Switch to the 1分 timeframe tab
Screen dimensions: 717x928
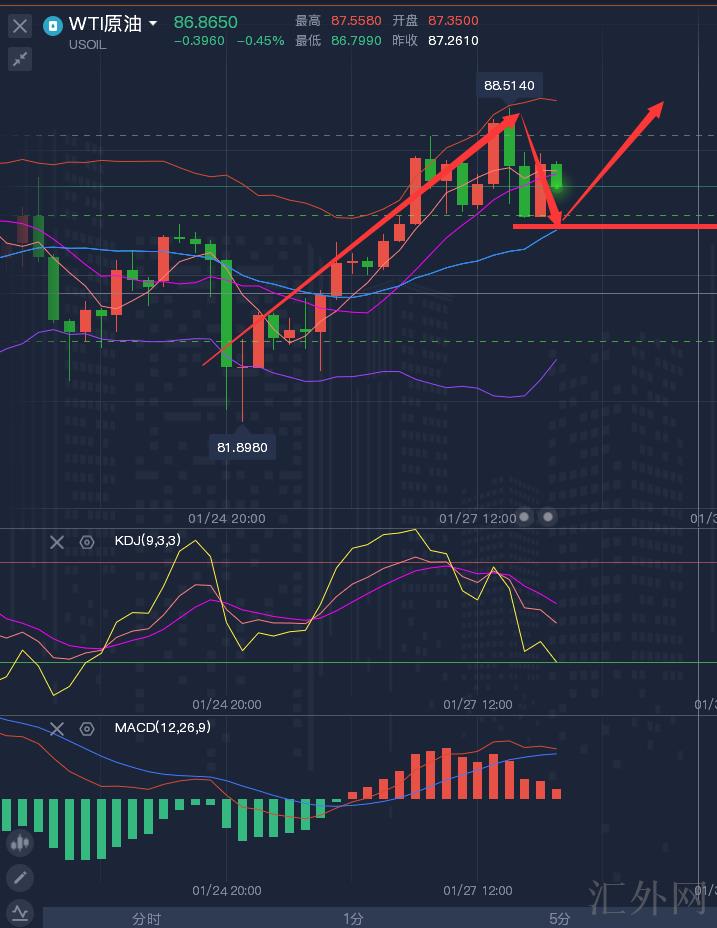[353, 918]
